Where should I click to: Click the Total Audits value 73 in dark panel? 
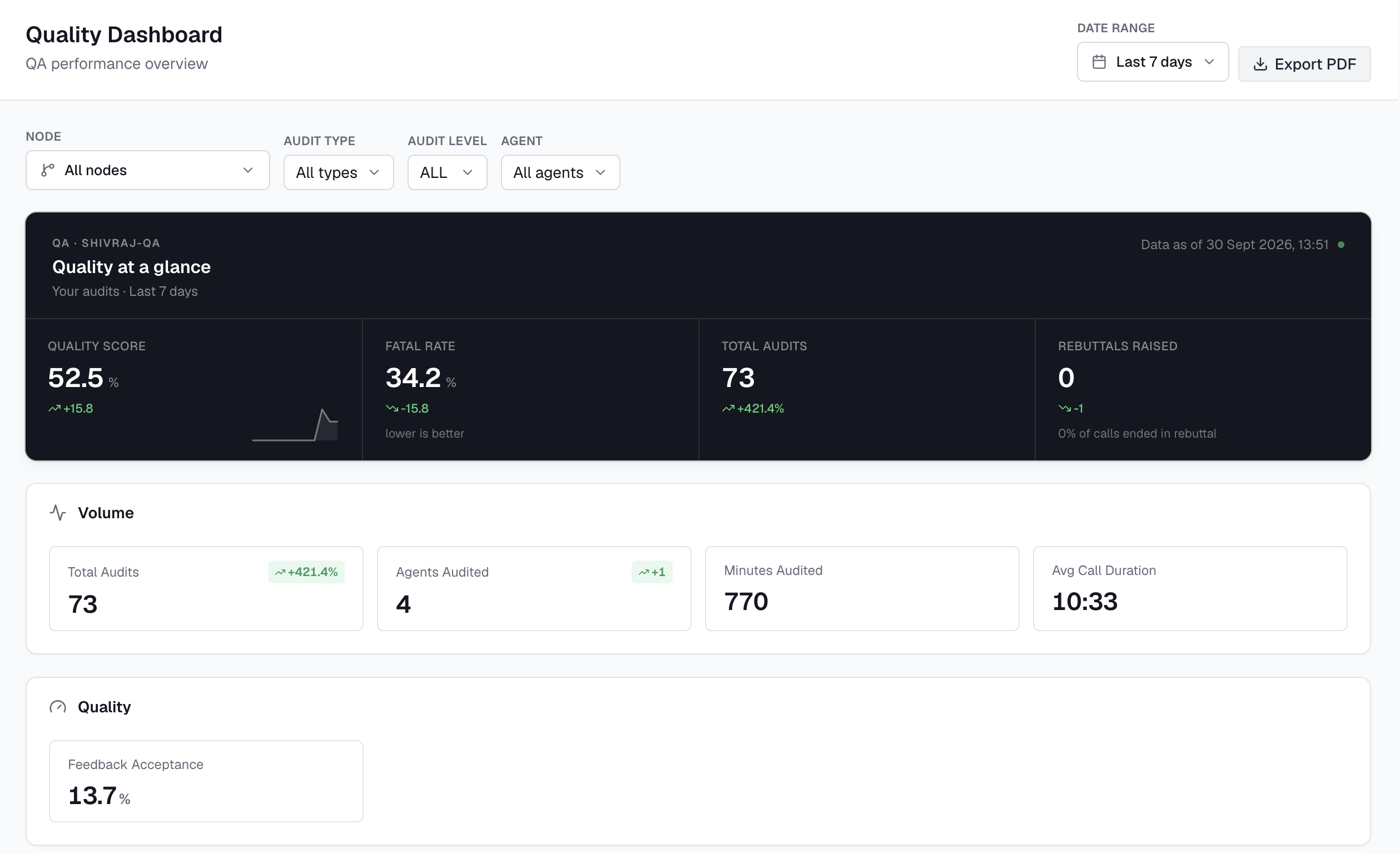pos(738,378)
